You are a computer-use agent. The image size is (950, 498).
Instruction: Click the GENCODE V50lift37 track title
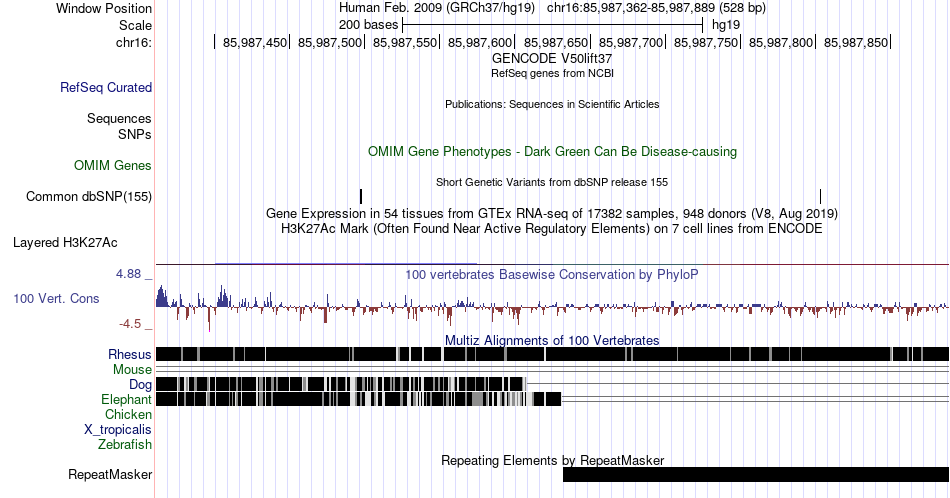coord(552,59)
